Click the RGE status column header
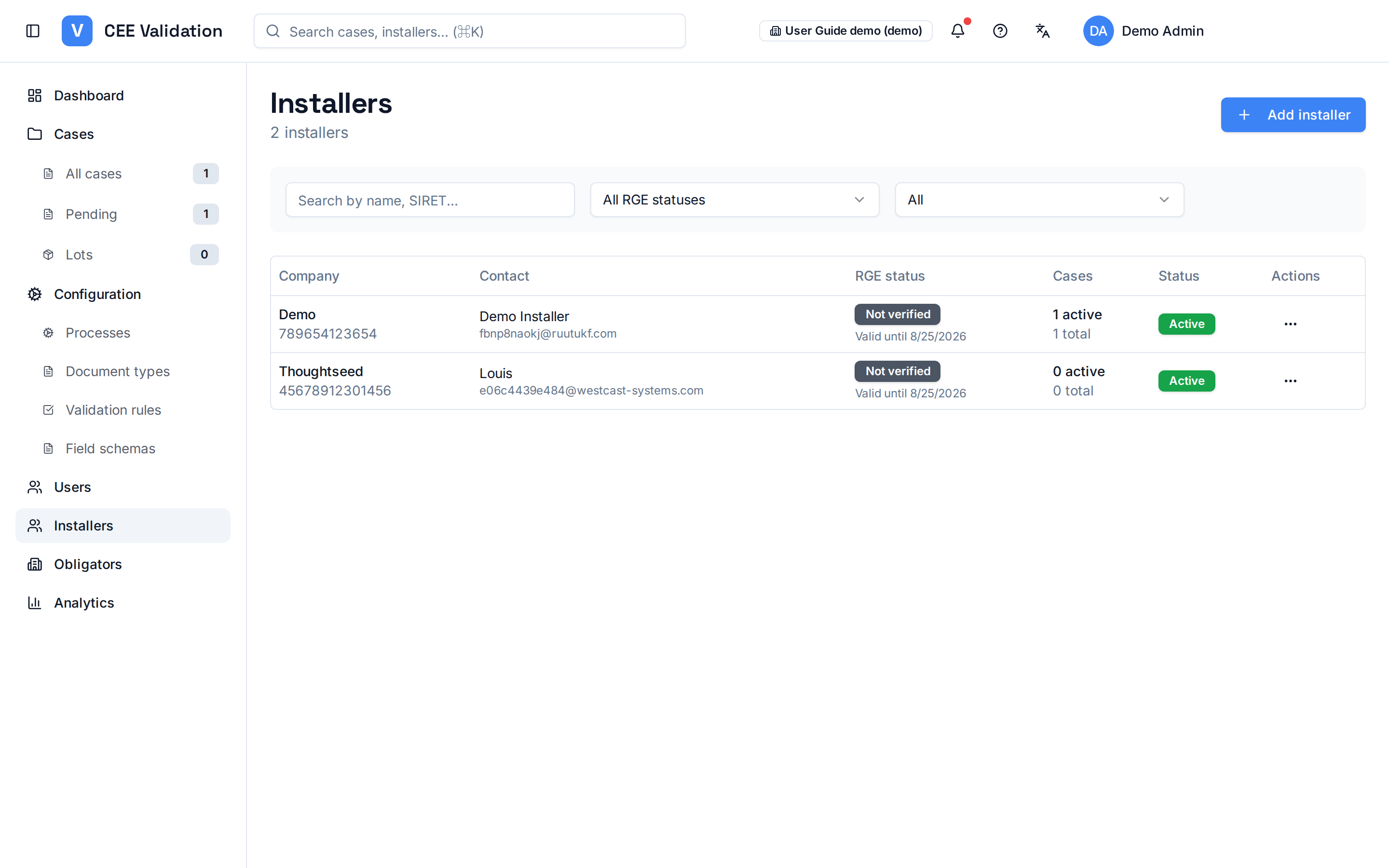Image resolution: width=1389 pixels, height=868 pixels. pos(890,276)
